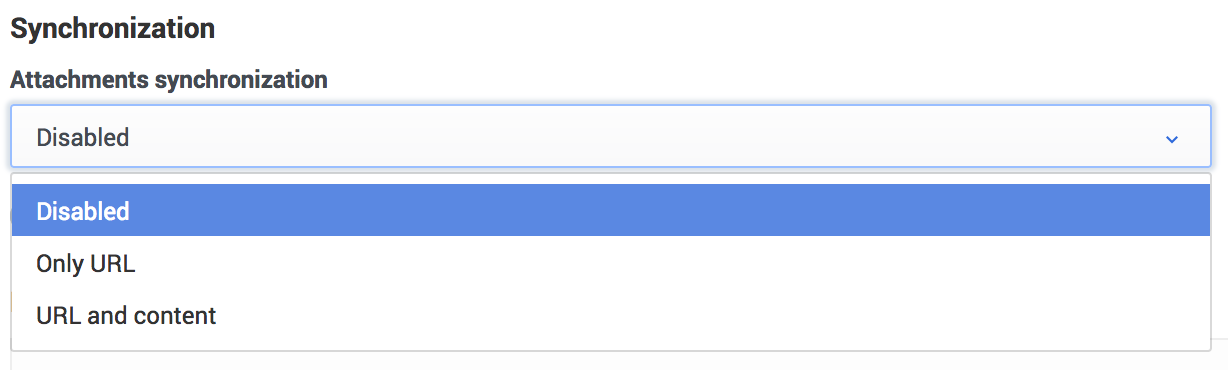
Task: Select the highlighted Disabled option
Action: point(611,211)
